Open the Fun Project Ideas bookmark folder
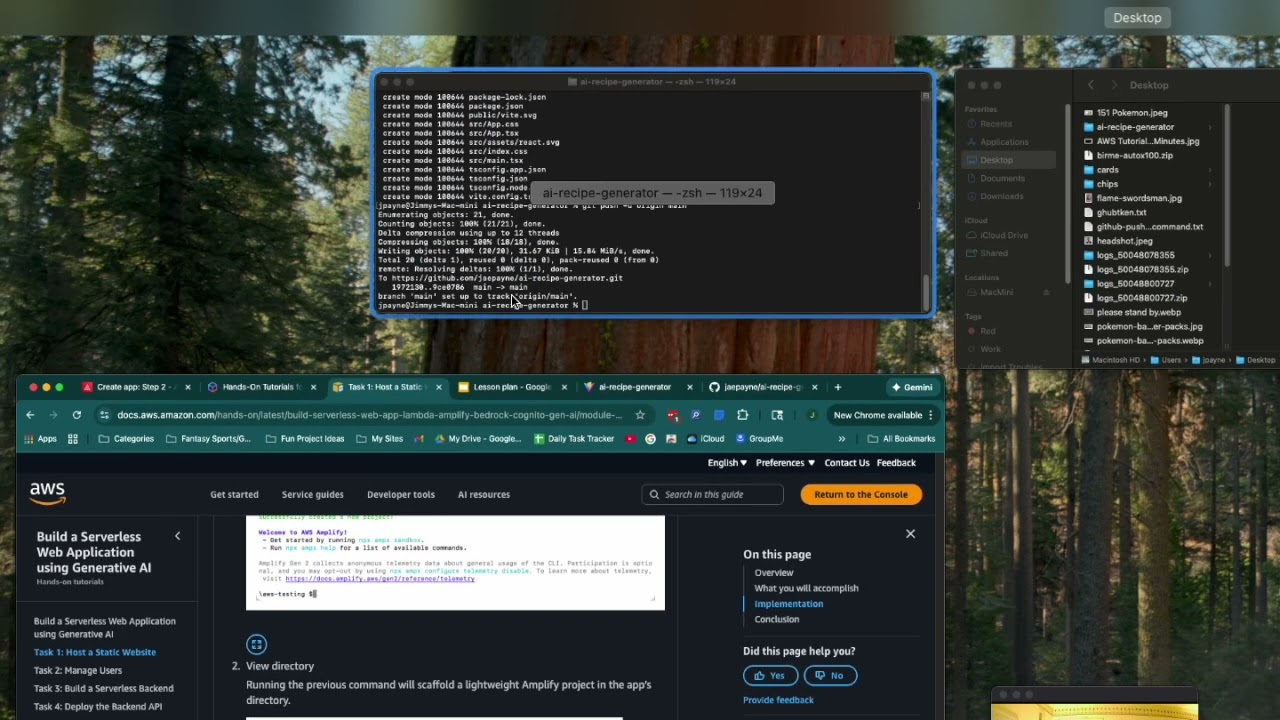 click(304, 439)
